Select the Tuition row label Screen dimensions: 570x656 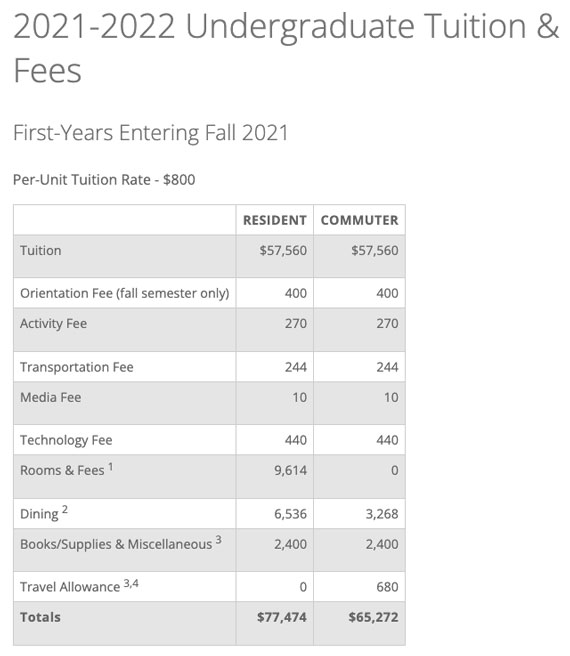click(x=41, y=250)
